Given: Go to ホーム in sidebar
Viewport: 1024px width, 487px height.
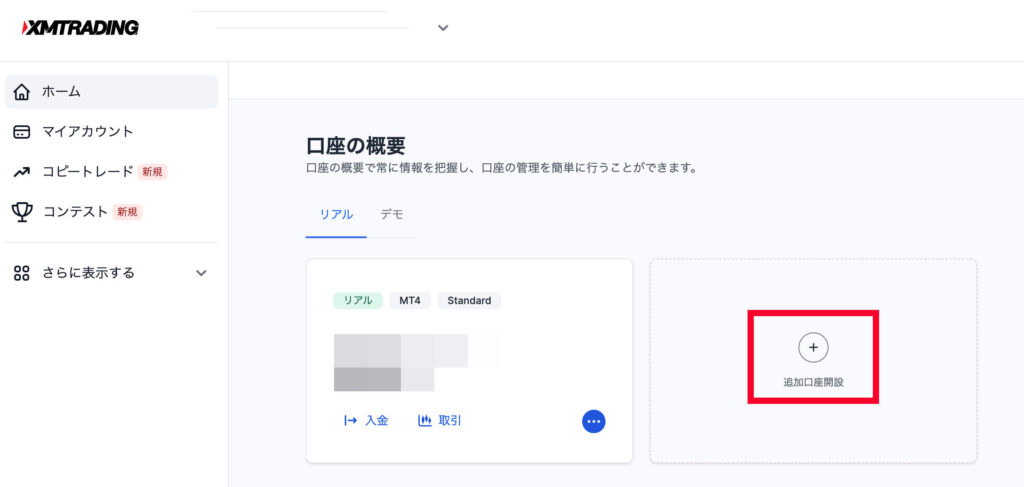Looking at the screenshot, I should coord(111,92).
